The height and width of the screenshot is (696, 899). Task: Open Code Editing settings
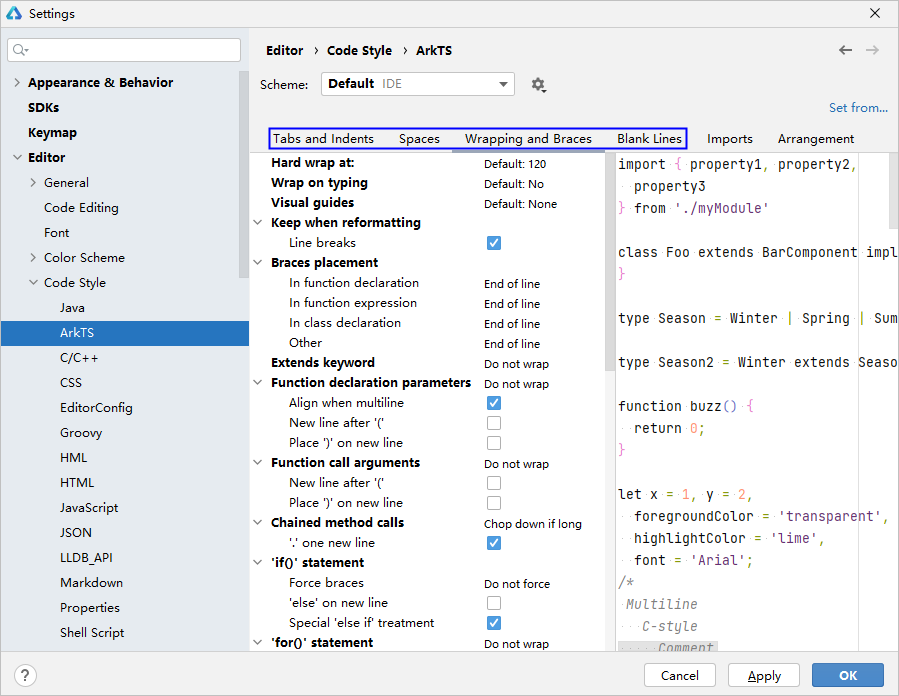click(81, 208)
